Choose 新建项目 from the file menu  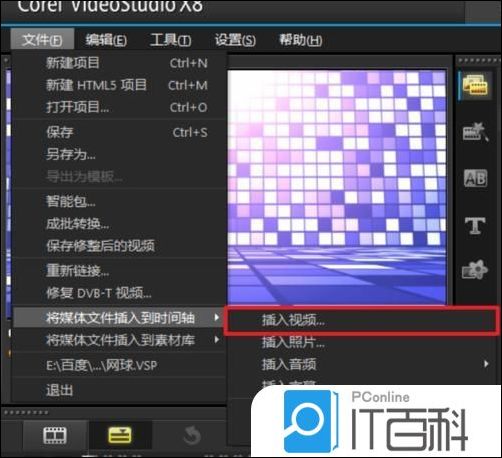tap(120, 63)
